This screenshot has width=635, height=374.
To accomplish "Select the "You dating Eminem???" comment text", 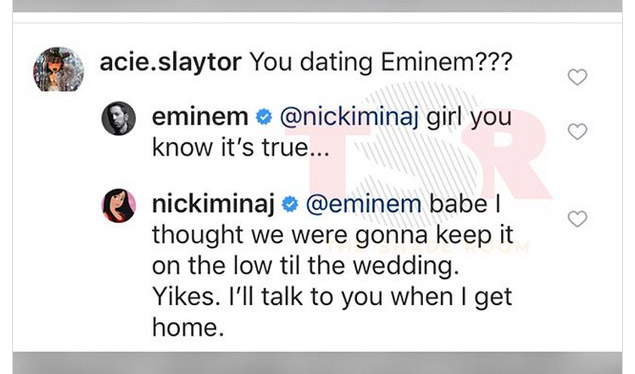I will (x=381, y=63).
